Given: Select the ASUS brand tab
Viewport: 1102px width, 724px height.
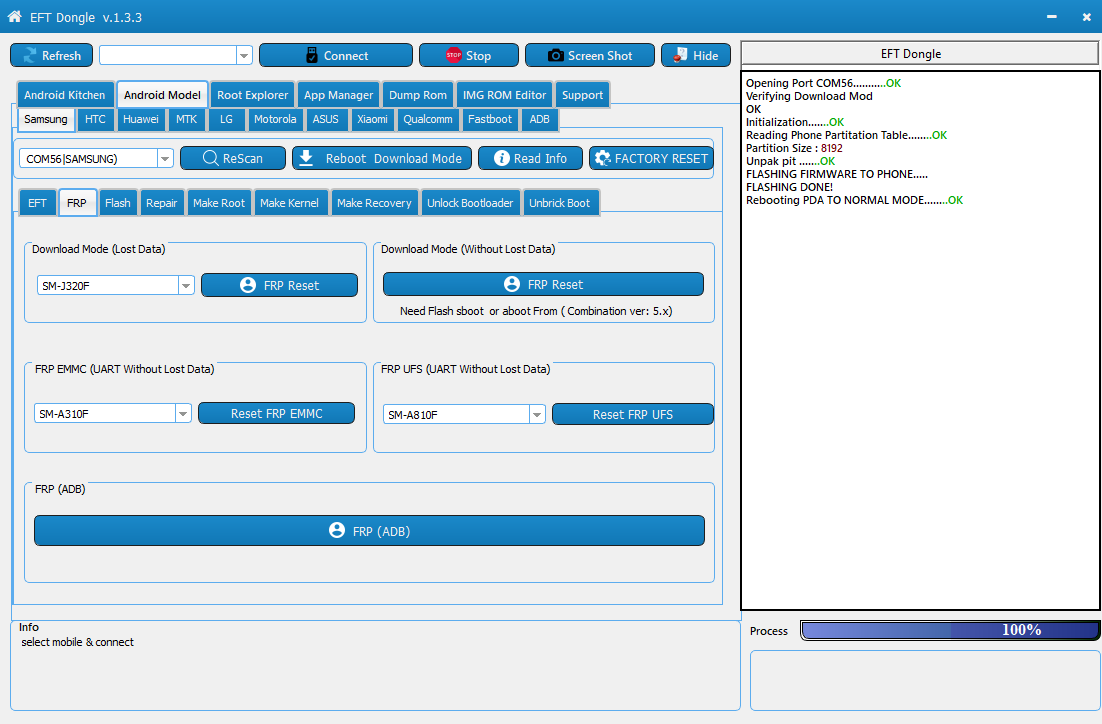Looking at the screenshot, I should 325,119.
